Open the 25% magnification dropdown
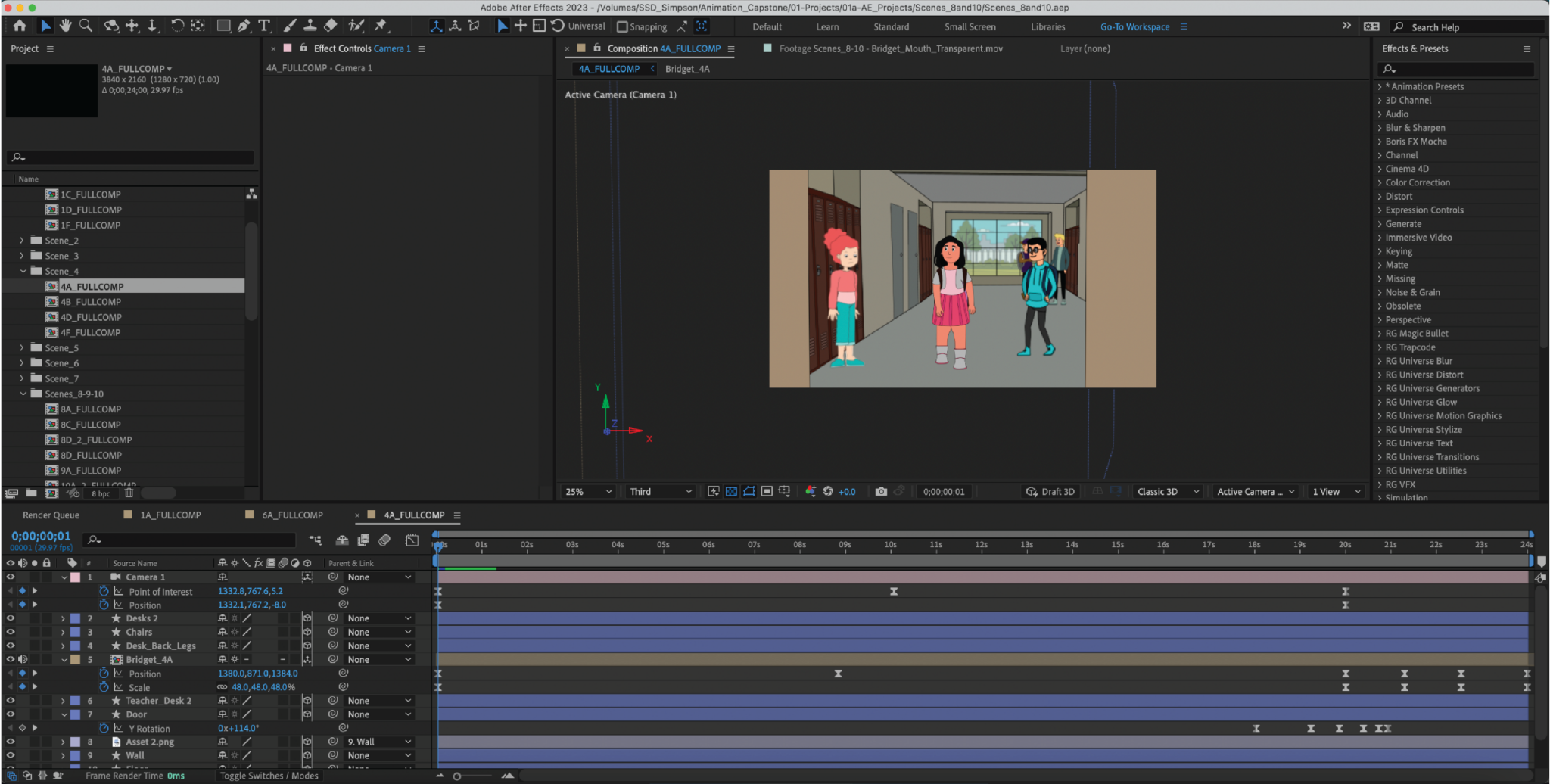1550x784 pixels. pyautogui.click(x=588, y=492)
